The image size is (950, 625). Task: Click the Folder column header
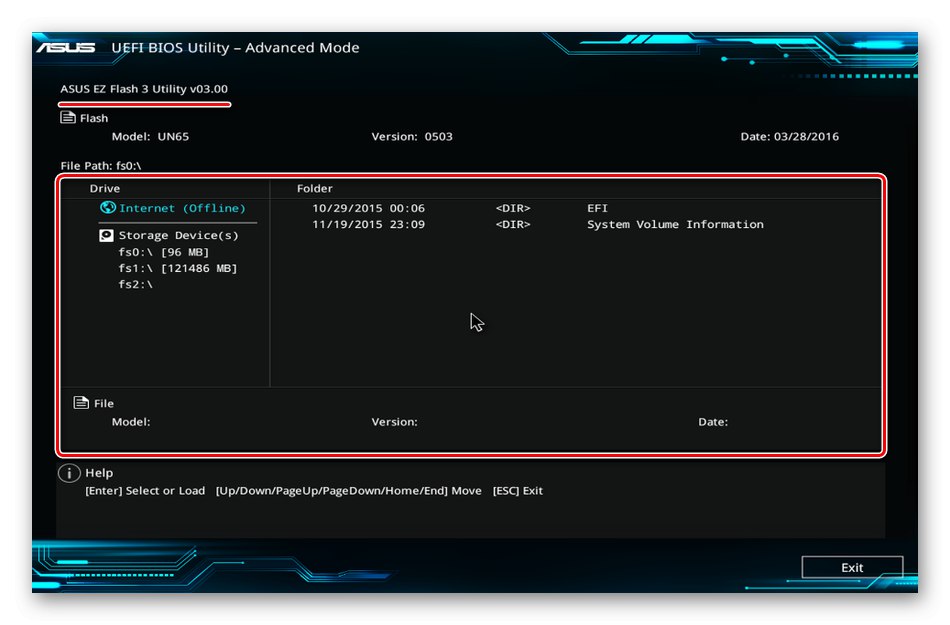tap(314, 188)
